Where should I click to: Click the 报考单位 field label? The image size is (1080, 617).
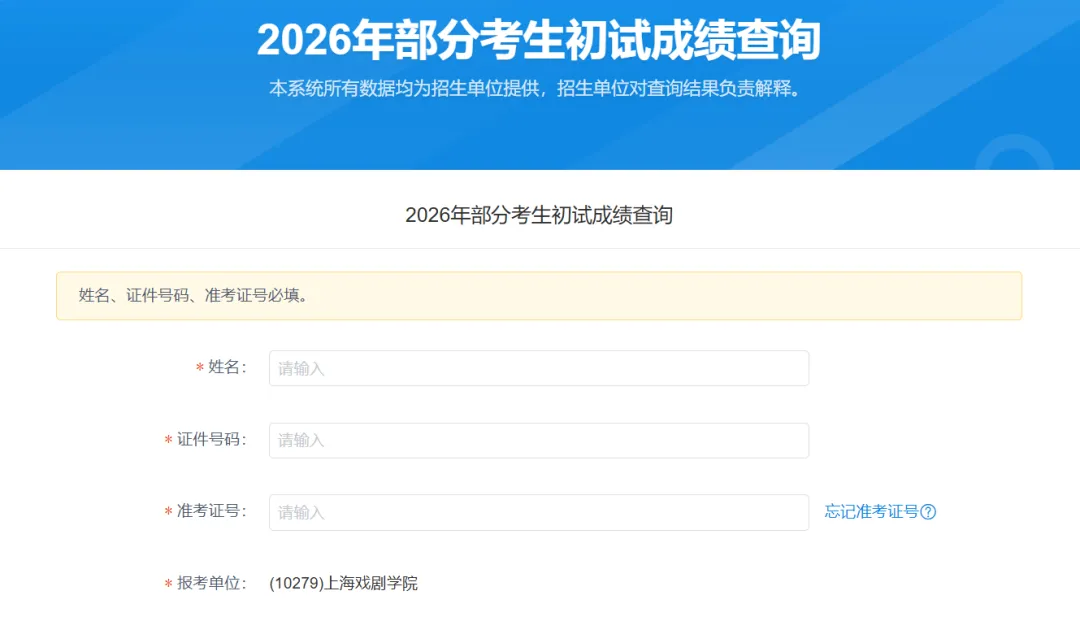tap(211, 583)
